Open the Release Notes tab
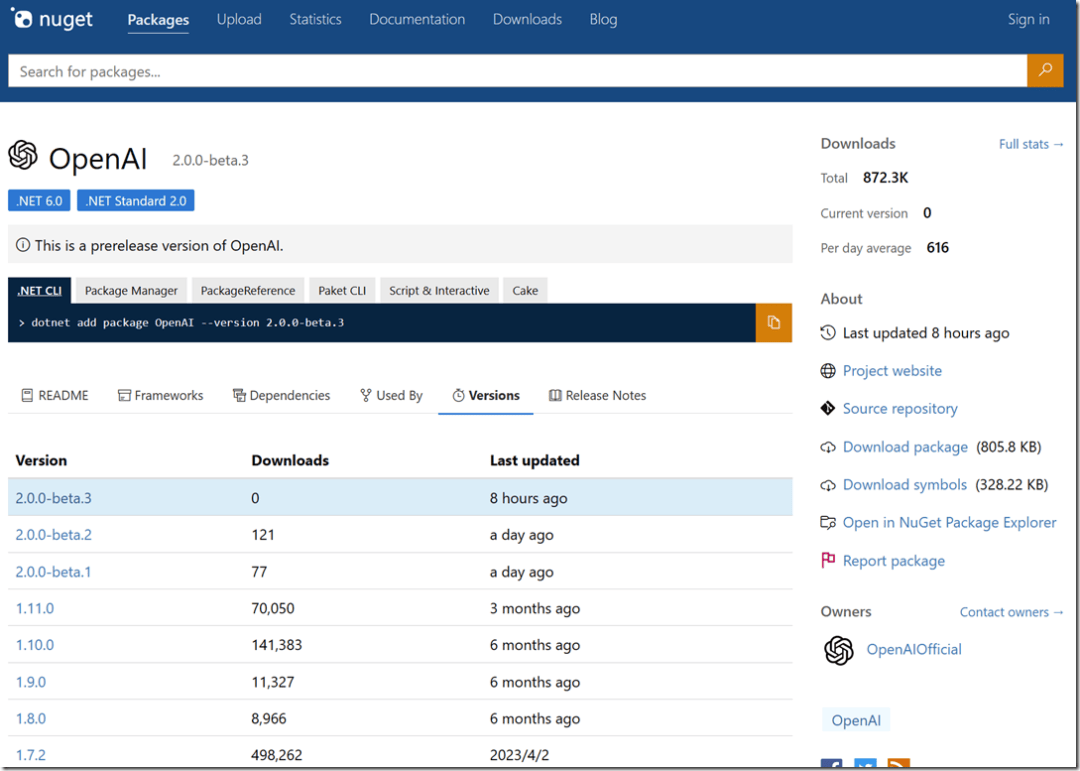 click(x=597, y=396)
